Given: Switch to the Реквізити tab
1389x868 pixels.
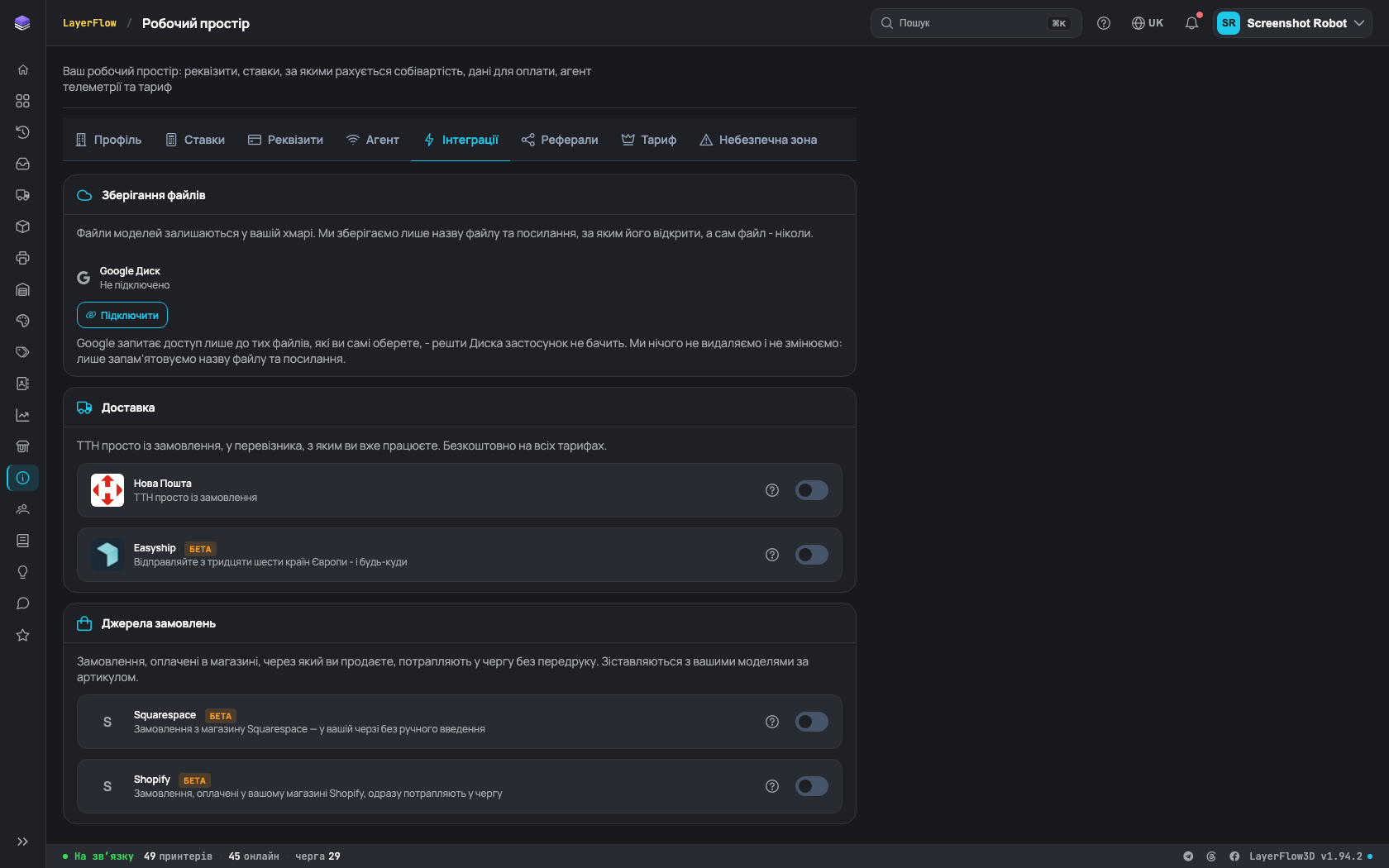Looking at the screenshot, I should pos(286,140).
